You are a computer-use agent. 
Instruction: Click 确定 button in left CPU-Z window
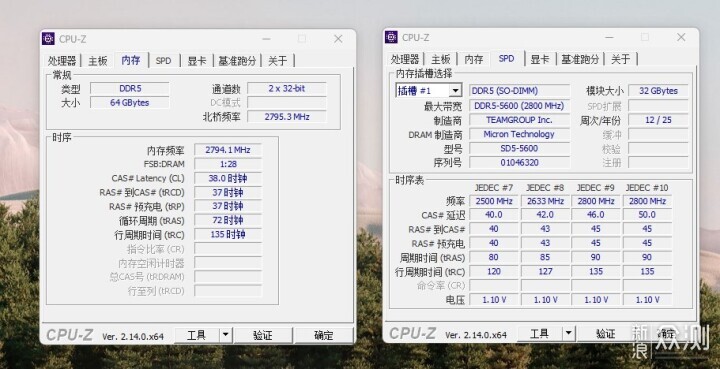324,335
